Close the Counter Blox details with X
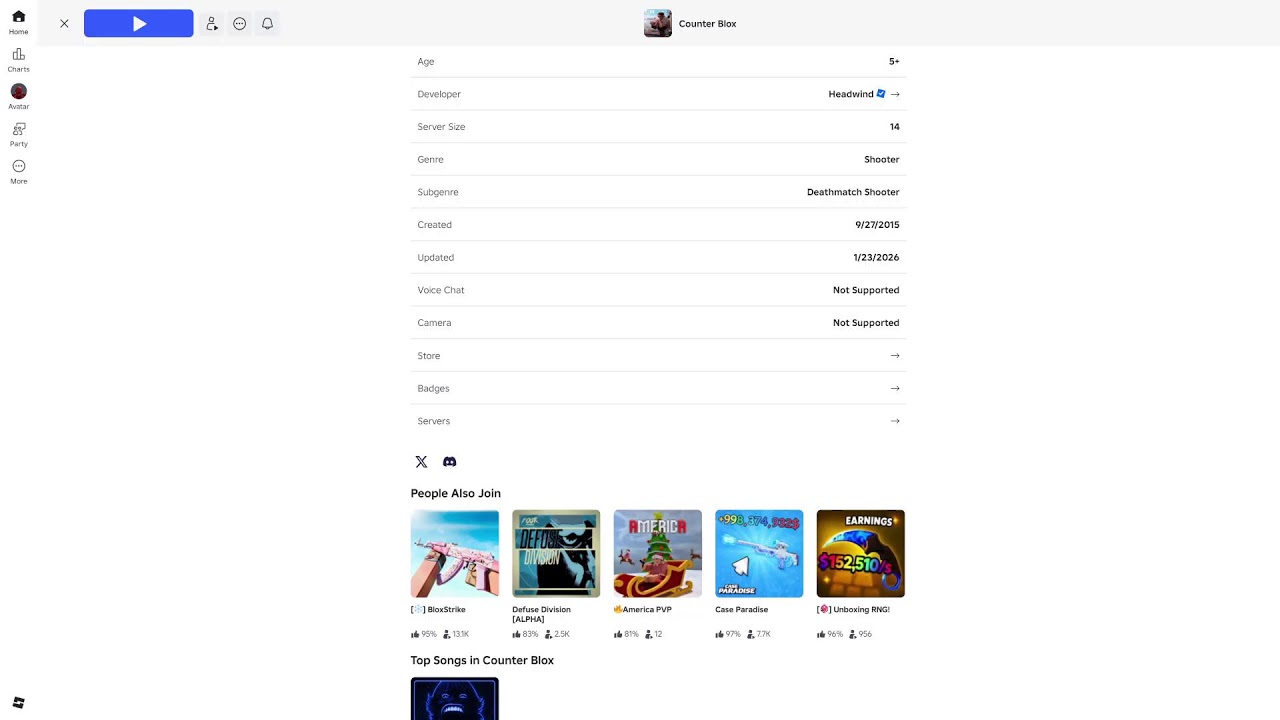Image resolution: width=1280 pixels, height=720 pixels. click(64, 23)
